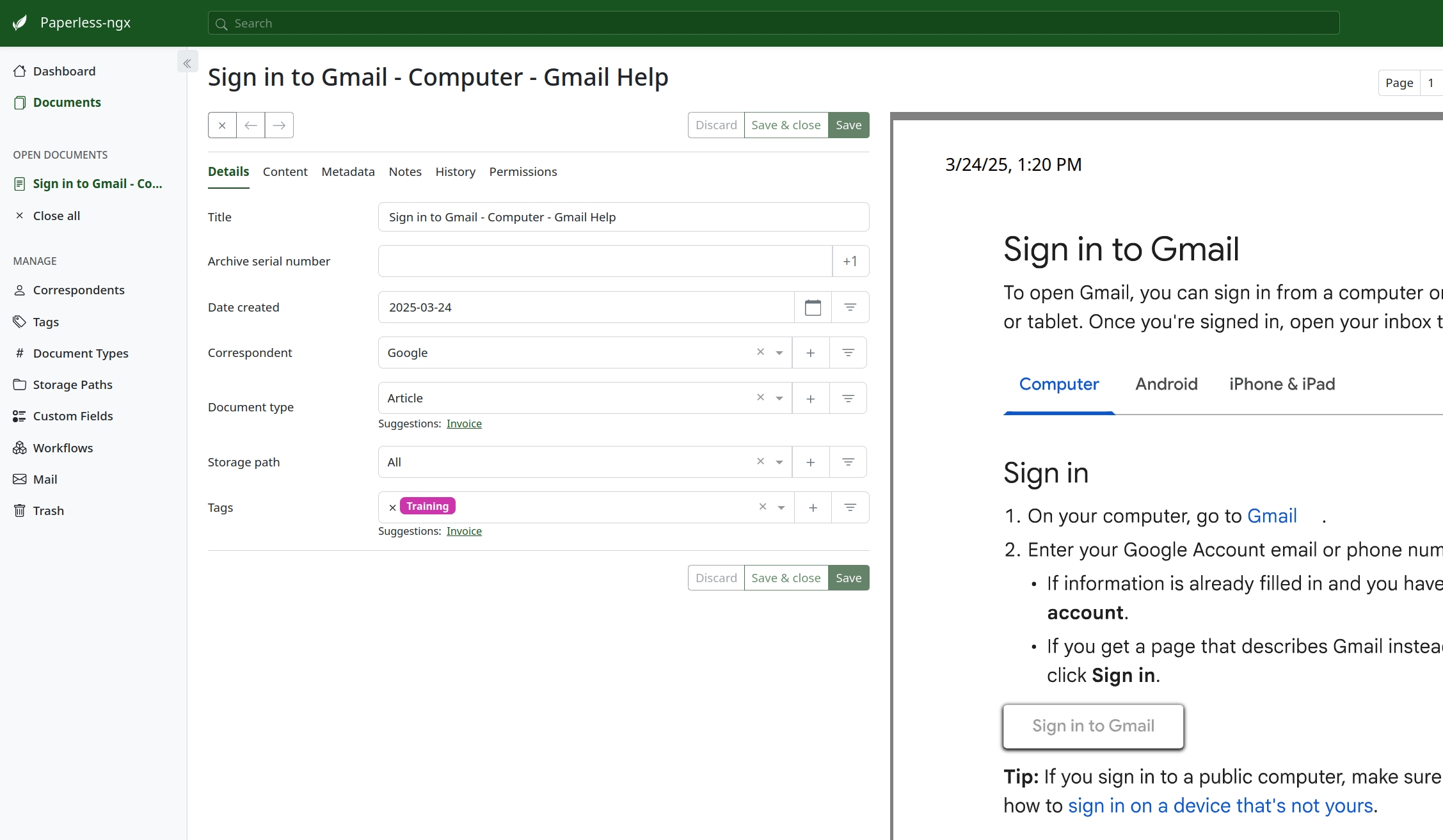Click the bottom Save & close button
The width and height of the screenshot is (1443, 840).
coord(786,578)
